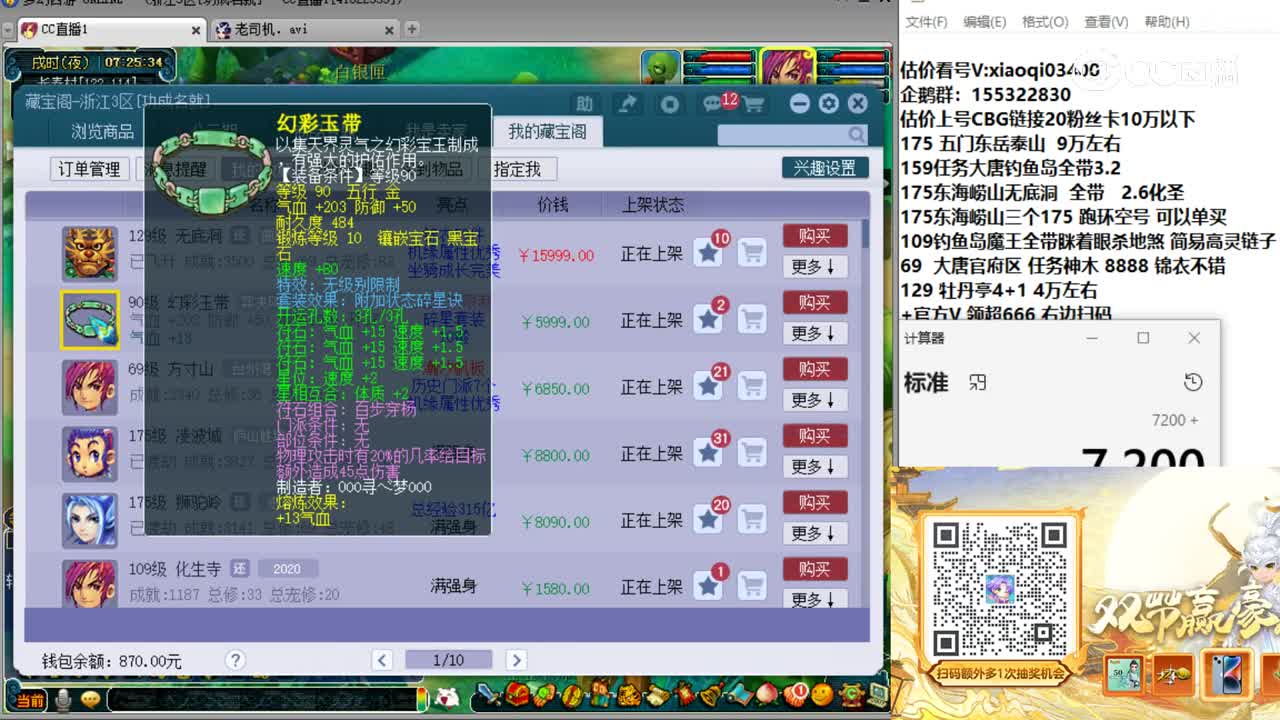The image size is (1280, 720).
Task: Click 购买 for 69级 方寸山 listing
Action: coord(815,369)
